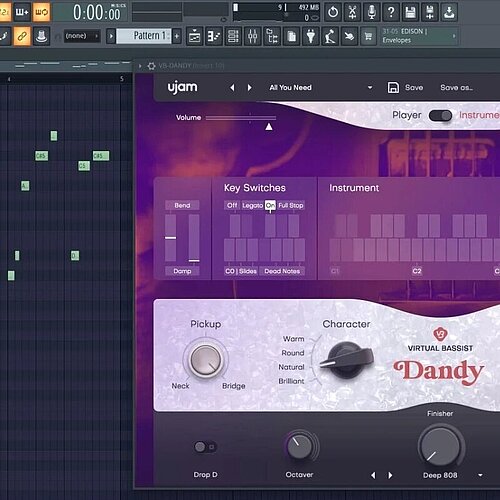This screenshot has width=500, height=500.
Task: Click the 0:00:00 time display
Action: click(x=96, y=13)
